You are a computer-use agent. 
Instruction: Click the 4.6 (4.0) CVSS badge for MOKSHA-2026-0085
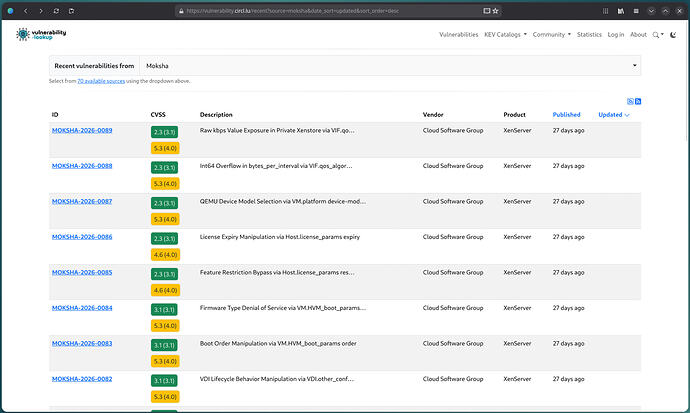point(165,290)
